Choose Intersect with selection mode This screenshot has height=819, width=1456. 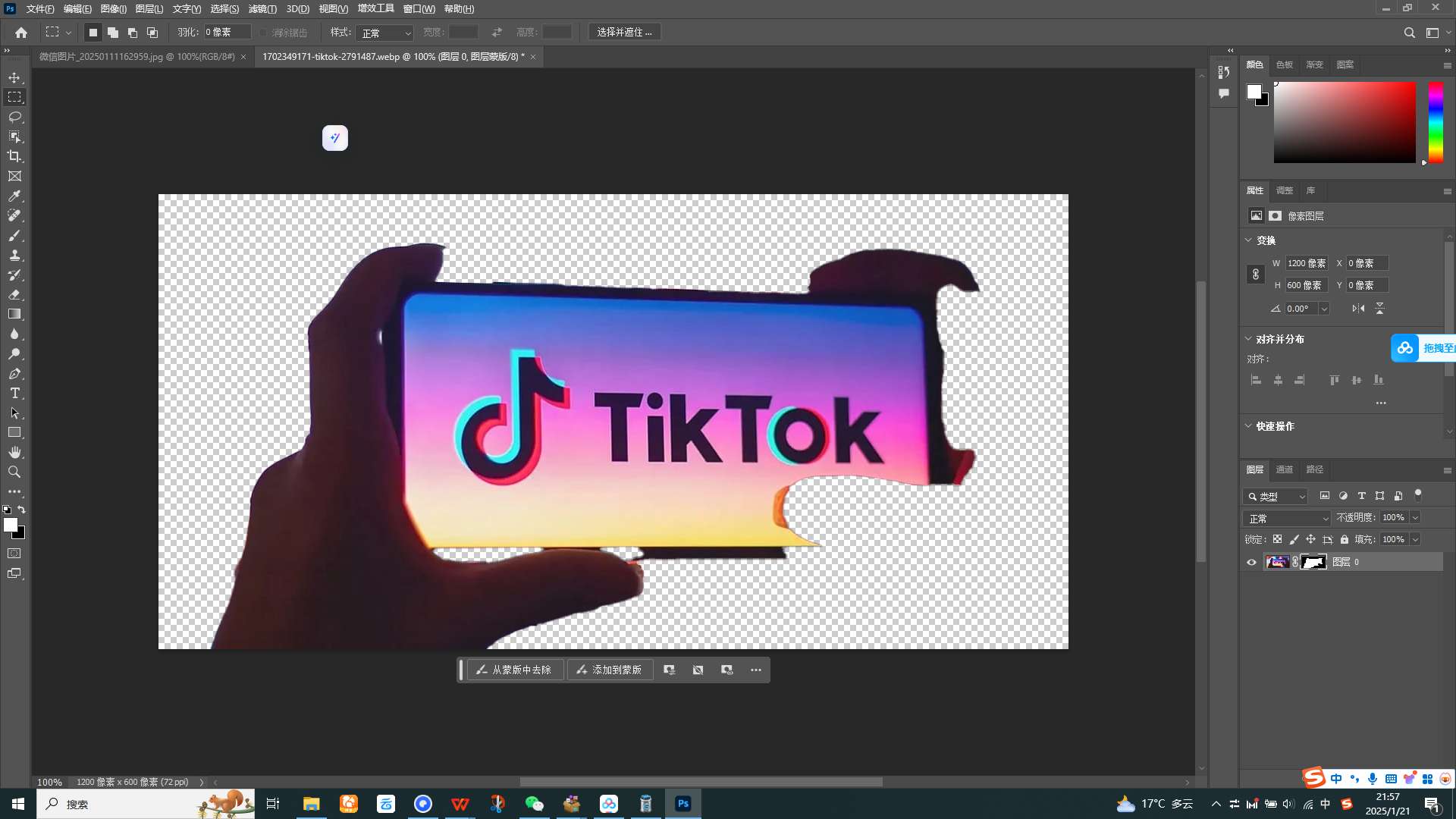click(x=152, y=33)
